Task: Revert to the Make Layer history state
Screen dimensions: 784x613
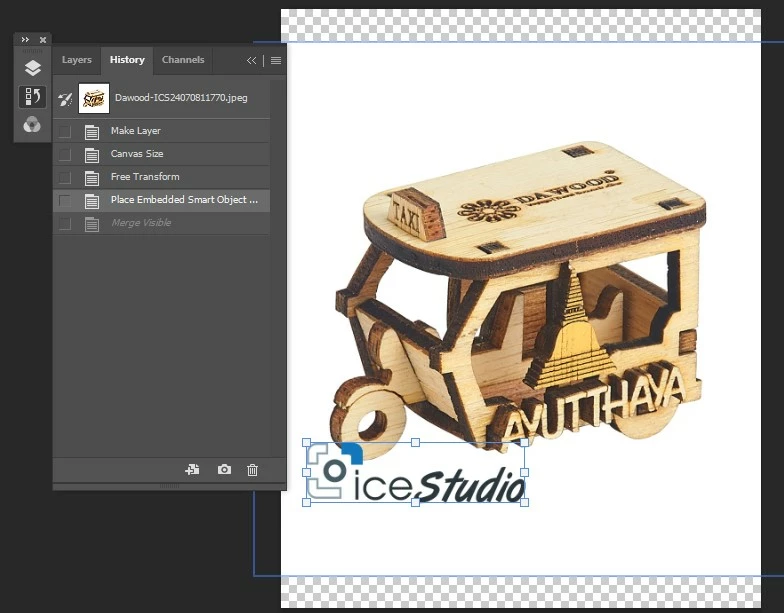Action: [162, 131]
